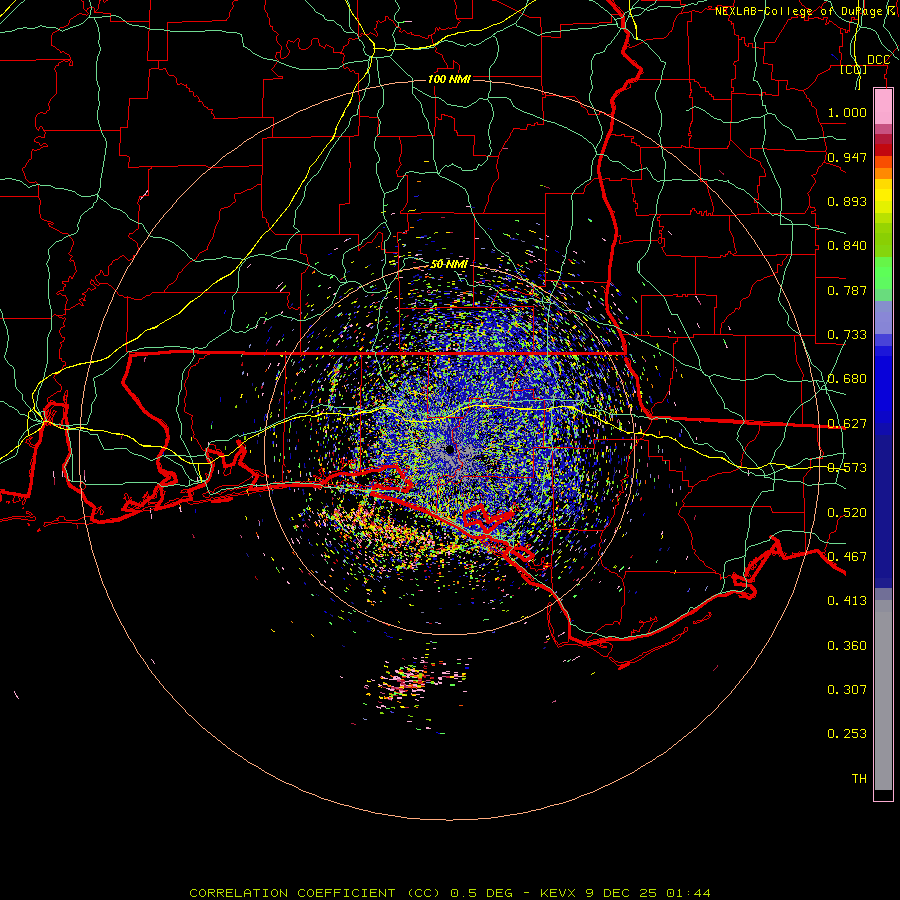Click the DCC product label
Image resolution: width=900 pixels, height=900 pixels.
[878, 60]
